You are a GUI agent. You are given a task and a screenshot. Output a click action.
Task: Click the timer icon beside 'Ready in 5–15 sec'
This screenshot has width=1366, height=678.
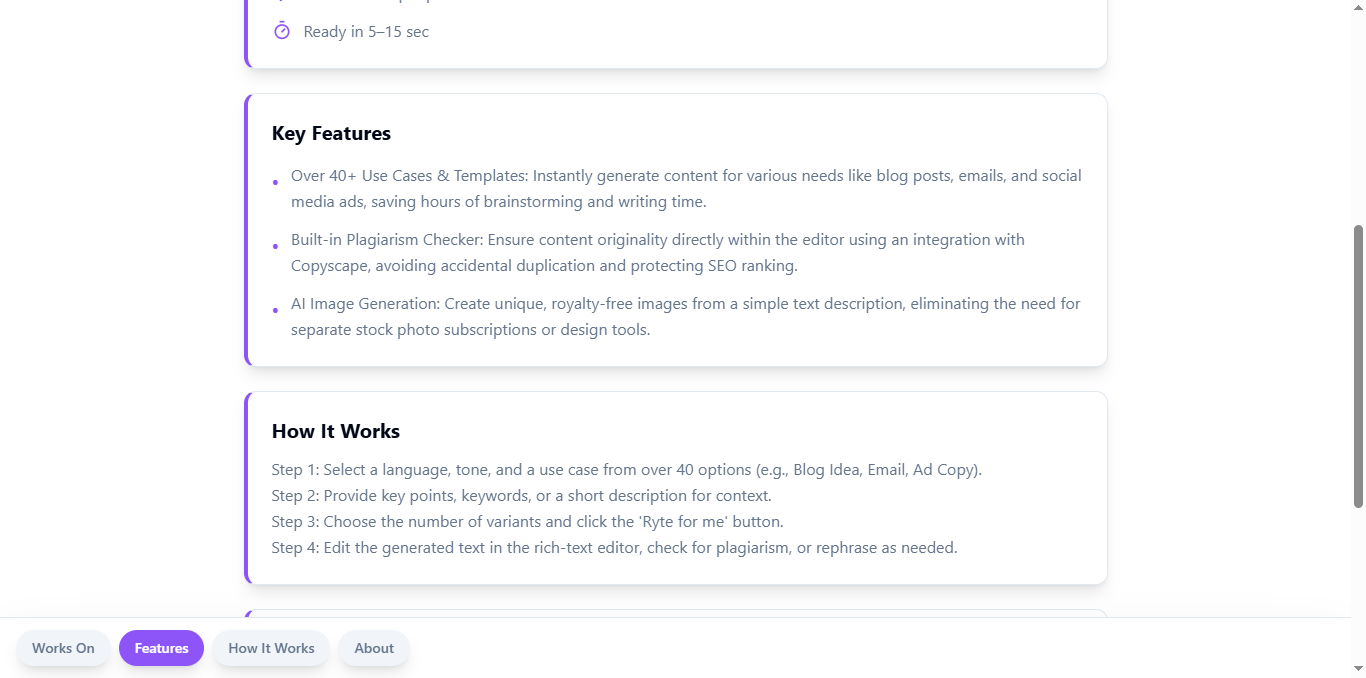[281, 31]
